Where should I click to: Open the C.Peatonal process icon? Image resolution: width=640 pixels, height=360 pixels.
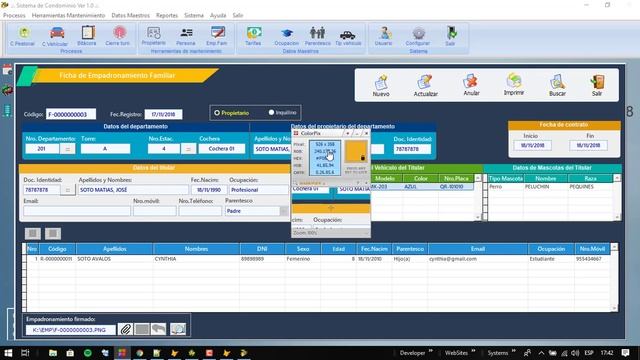(23, 36)
